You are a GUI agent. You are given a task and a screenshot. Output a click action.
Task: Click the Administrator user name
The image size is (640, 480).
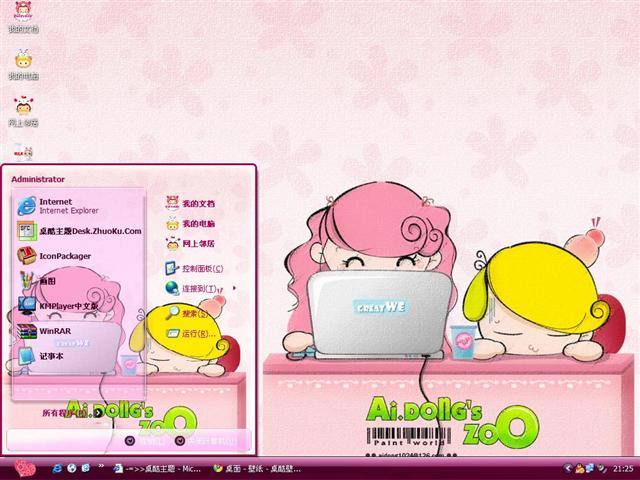tap(38, 179)
